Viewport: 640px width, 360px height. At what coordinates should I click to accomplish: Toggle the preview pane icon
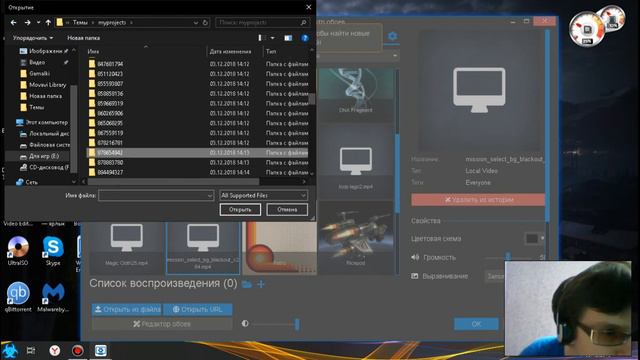288,38
